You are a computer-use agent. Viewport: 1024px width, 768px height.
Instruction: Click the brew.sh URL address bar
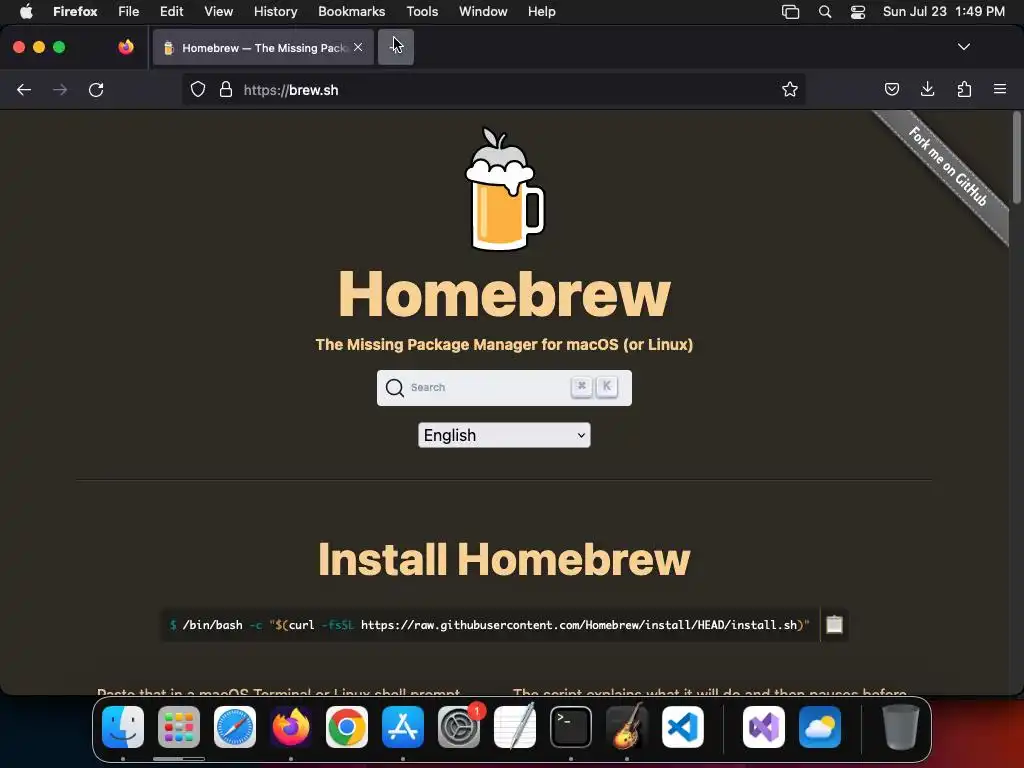tap(493, 89)
